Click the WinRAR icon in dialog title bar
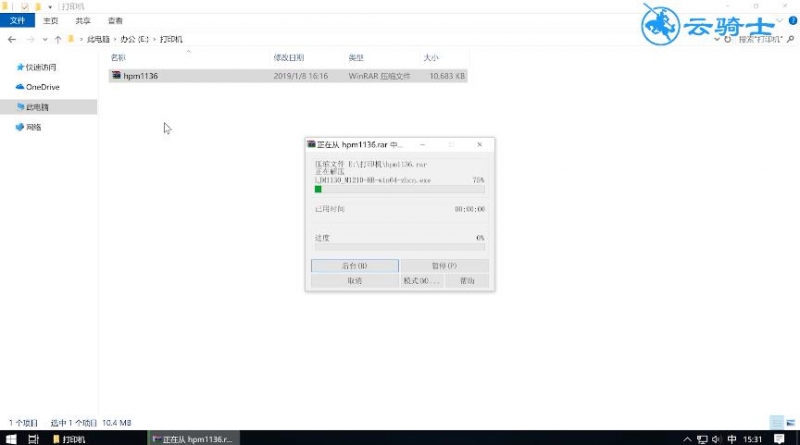 [x=311, y=144]
